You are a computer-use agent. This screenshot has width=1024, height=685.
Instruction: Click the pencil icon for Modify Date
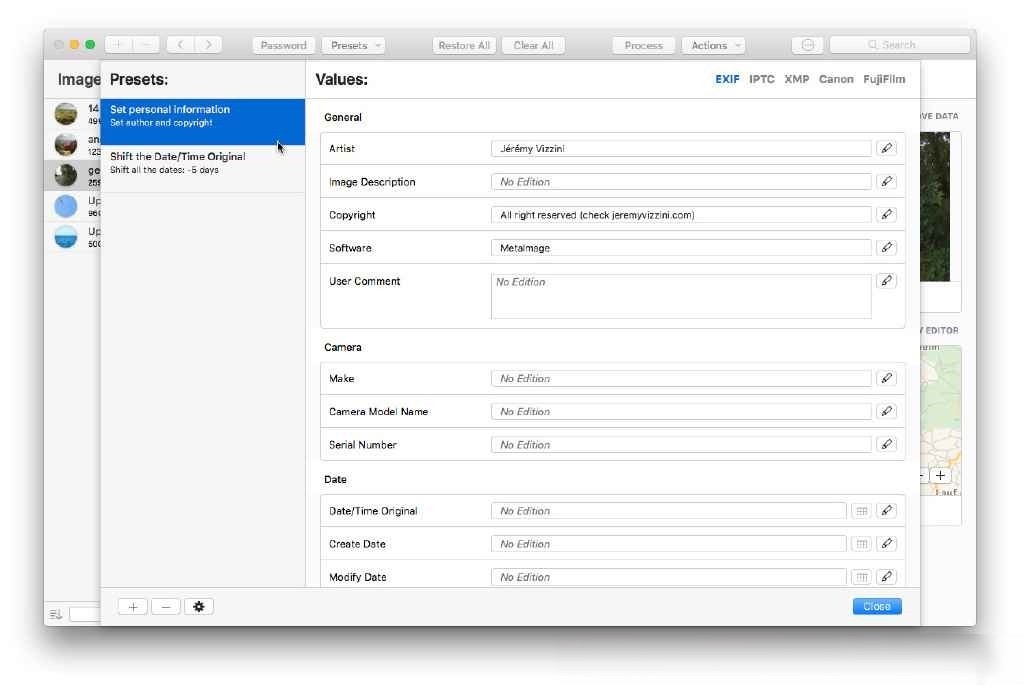pyautogui.click(x=886, y=577)
